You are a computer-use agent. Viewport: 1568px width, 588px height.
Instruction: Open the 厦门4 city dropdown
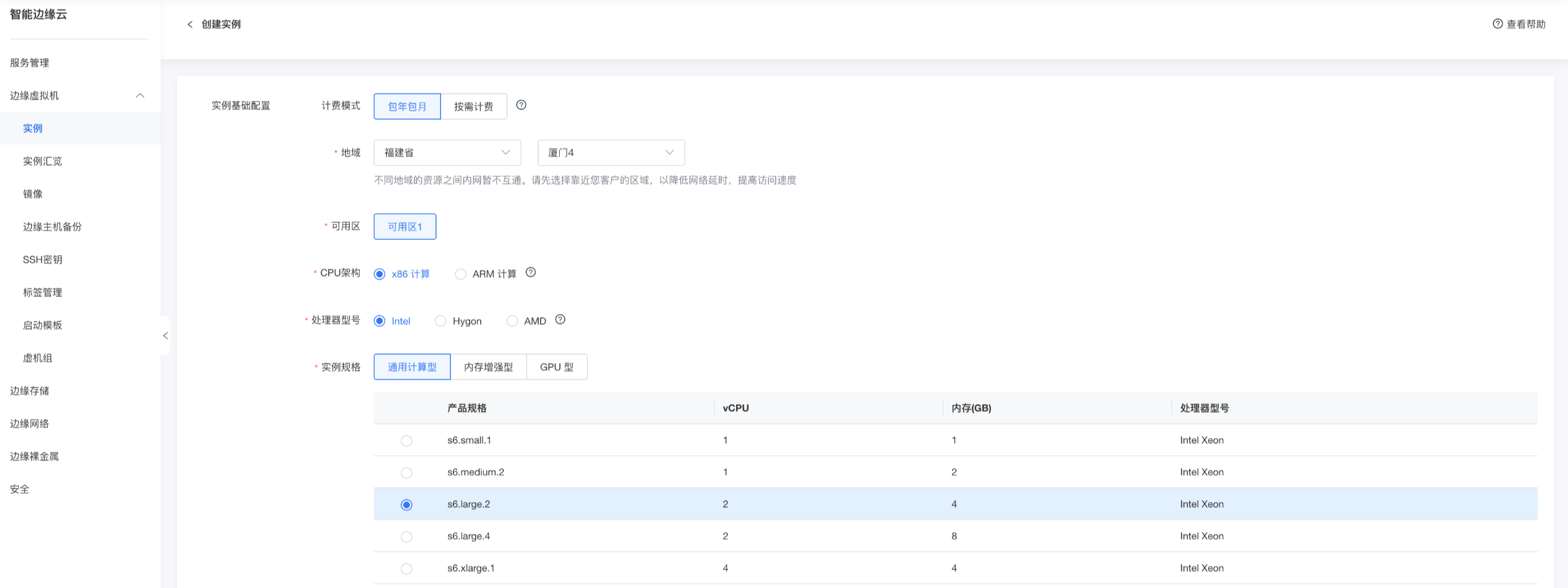coord(611,153)
